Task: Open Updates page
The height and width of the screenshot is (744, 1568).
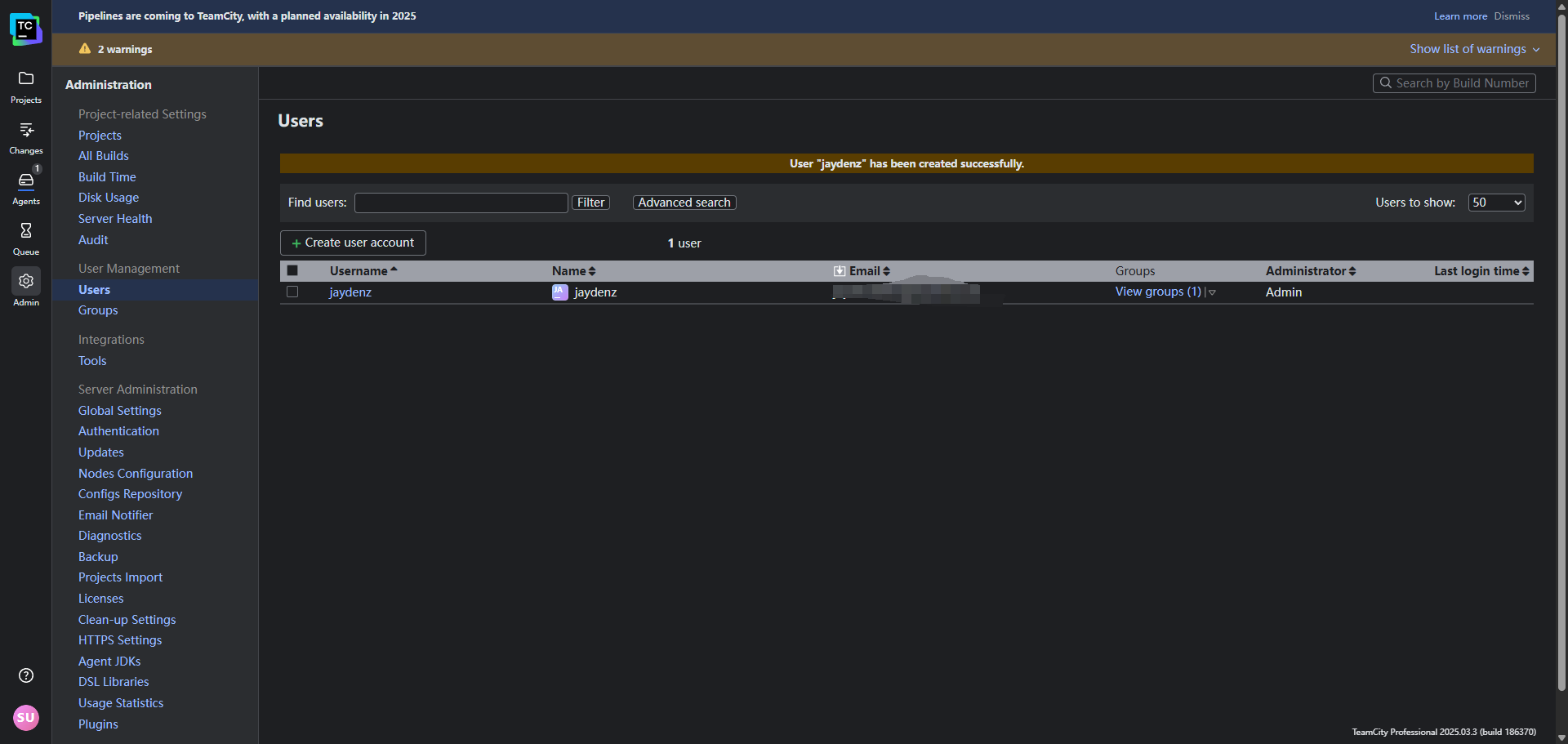Action: pyautogui.click(x=101, y=452)
